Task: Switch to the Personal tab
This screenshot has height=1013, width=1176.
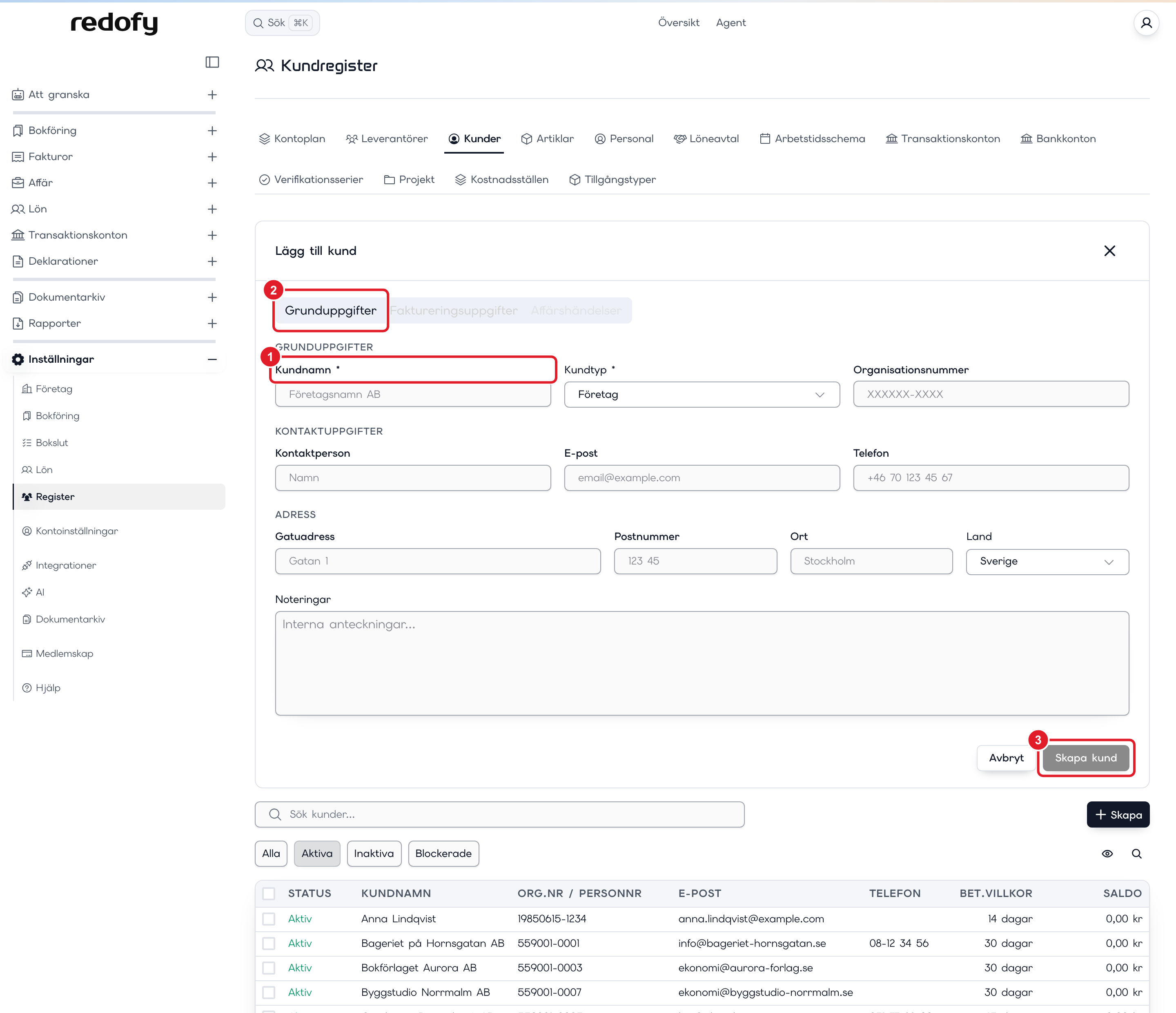Action: [624, 138]
